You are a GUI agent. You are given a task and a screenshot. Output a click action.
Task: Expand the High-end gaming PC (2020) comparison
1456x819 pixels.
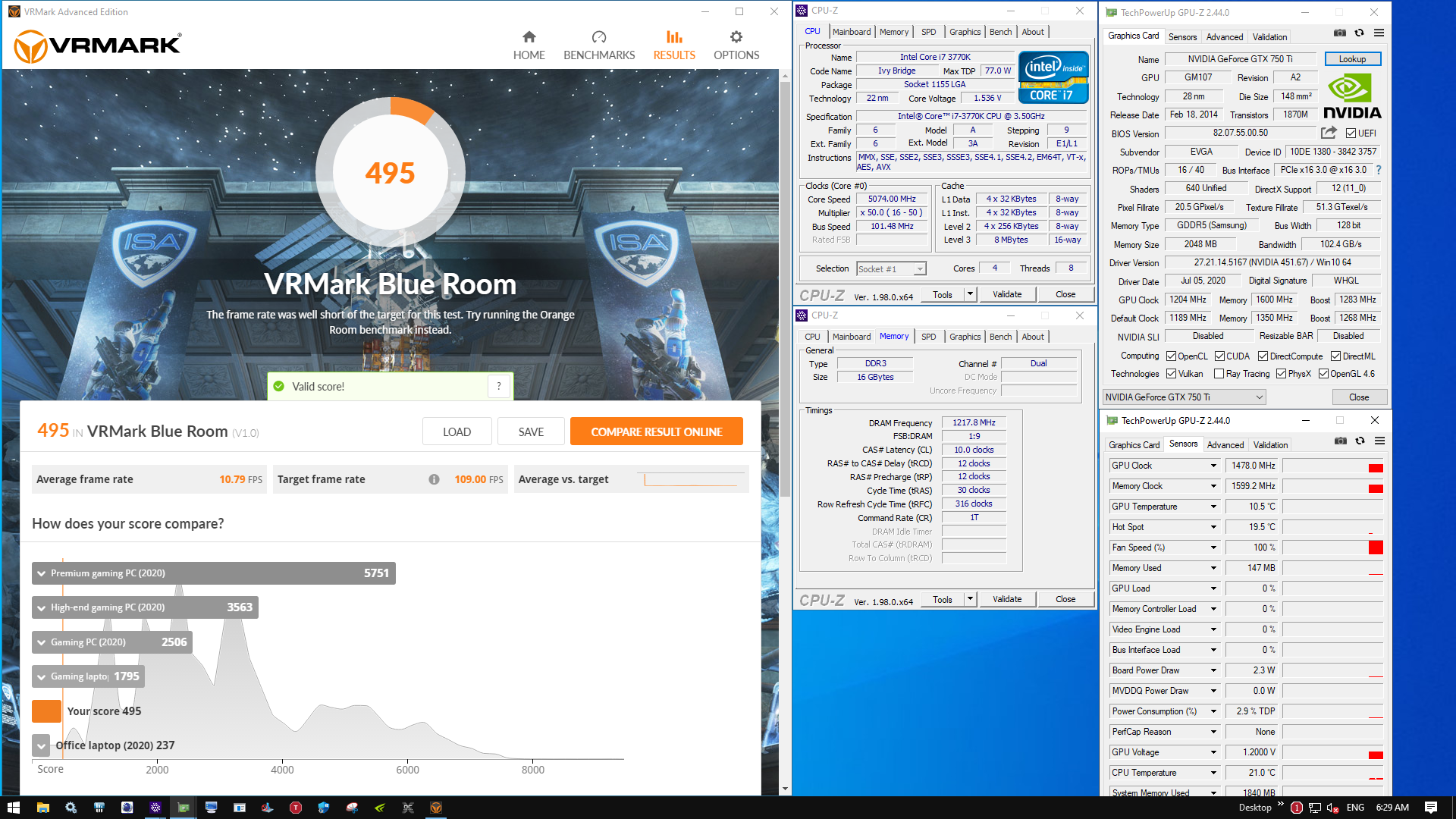(x=42, y=607)
